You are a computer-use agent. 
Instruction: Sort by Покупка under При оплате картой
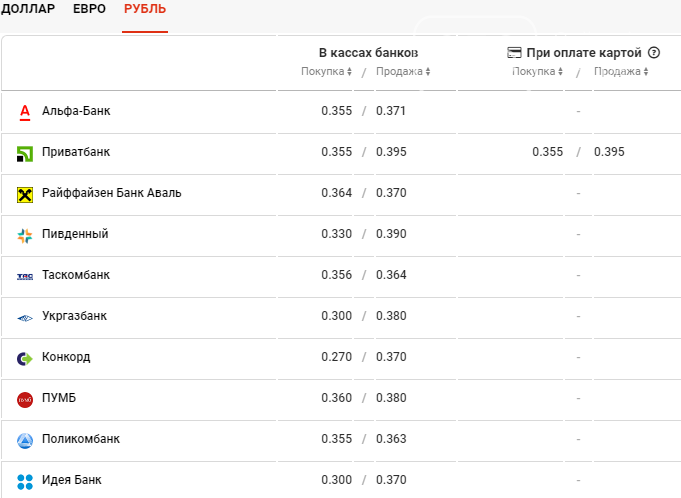click(x=538, y=72)
